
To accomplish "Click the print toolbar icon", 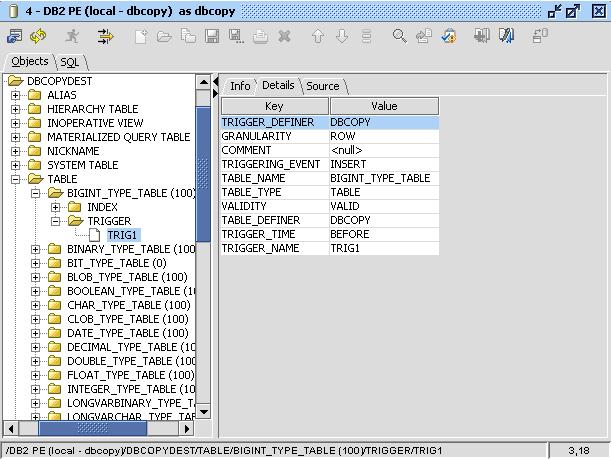I will [x=260, y=37].
